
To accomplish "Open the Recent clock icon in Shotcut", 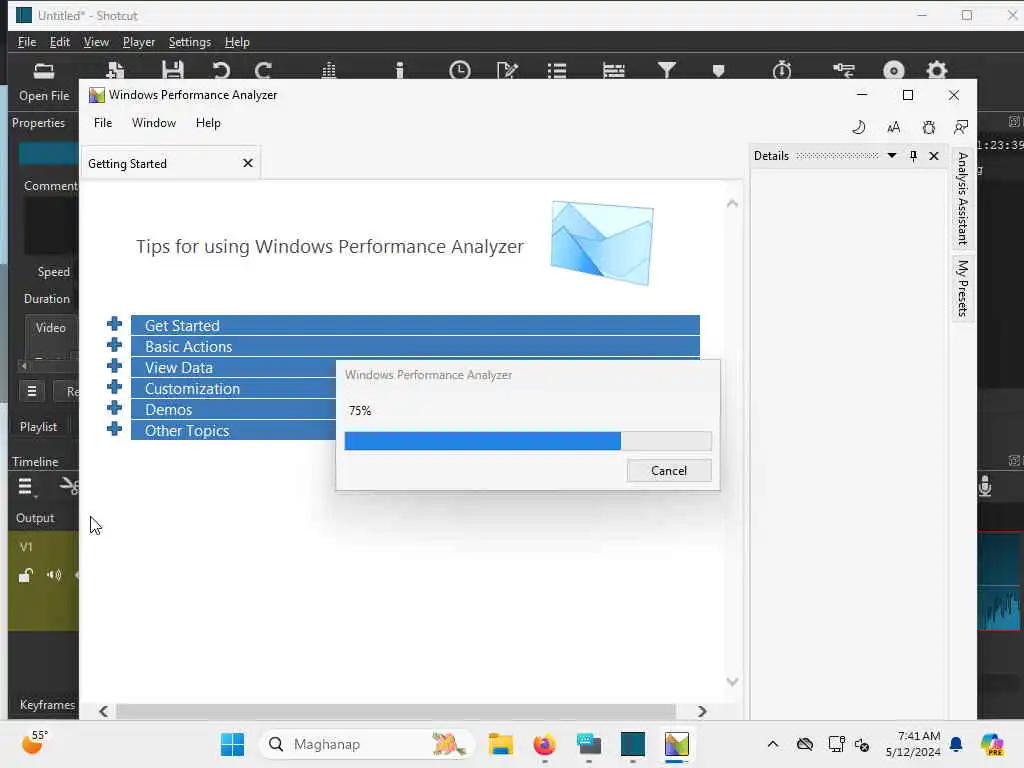I will point(460,70).
